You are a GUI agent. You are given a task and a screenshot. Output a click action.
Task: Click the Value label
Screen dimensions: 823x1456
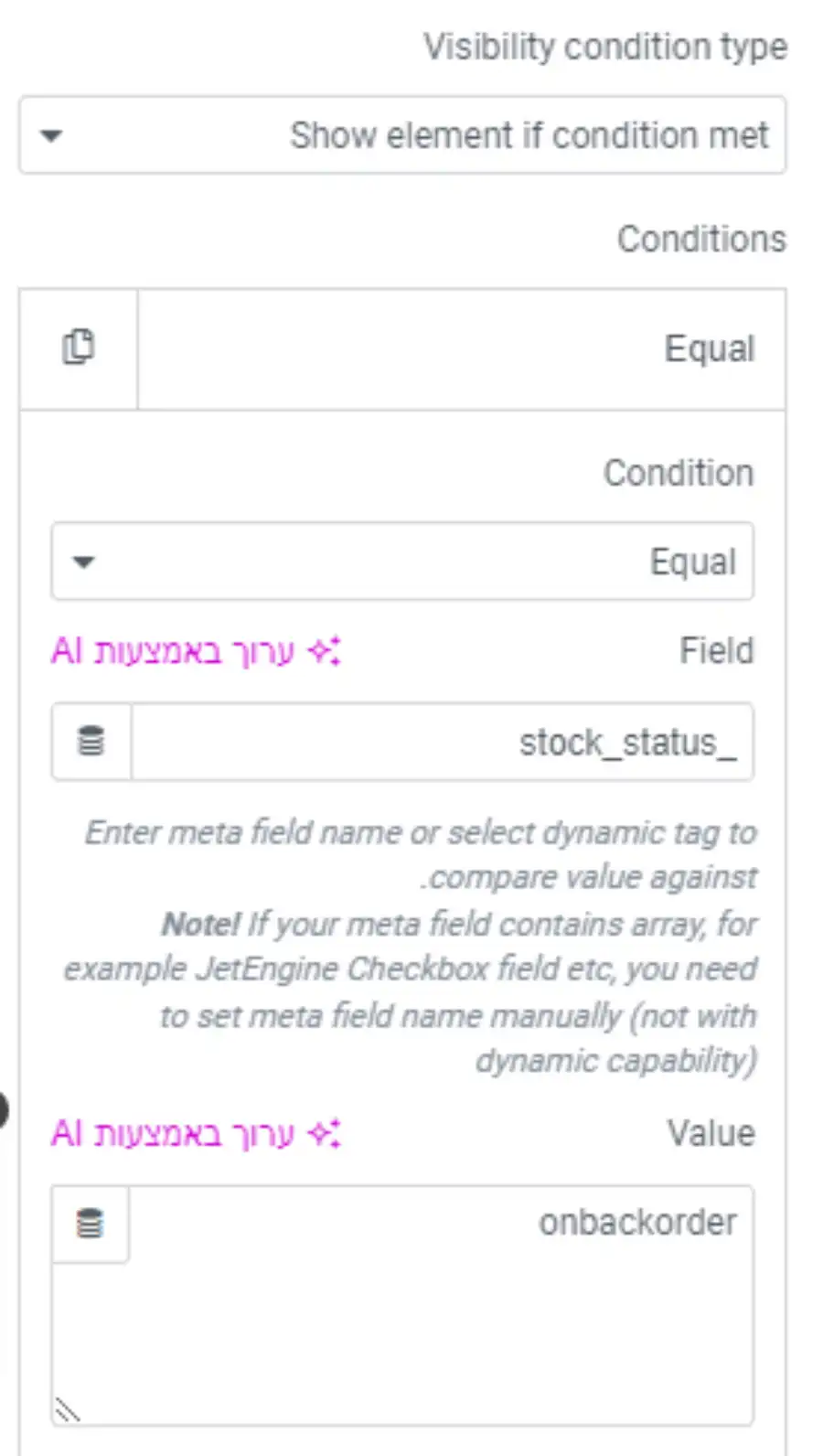711,1133
